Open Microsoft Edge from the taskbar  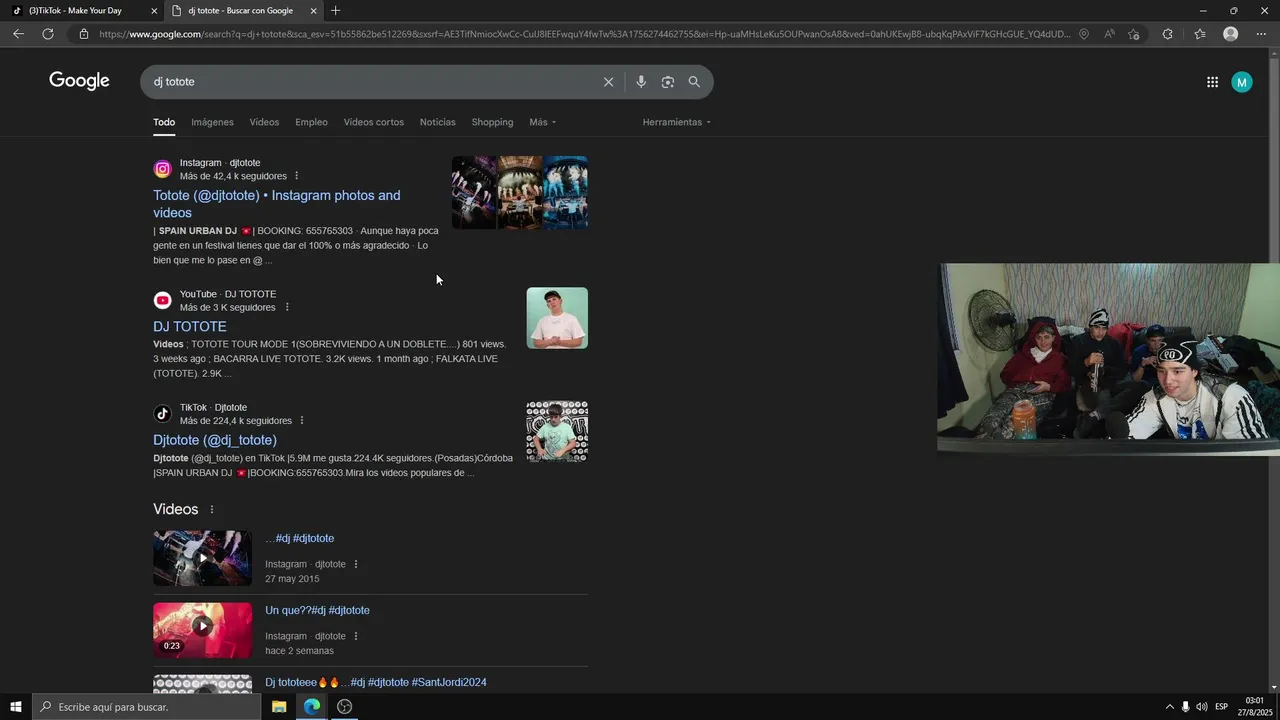[x=312, y=707]
